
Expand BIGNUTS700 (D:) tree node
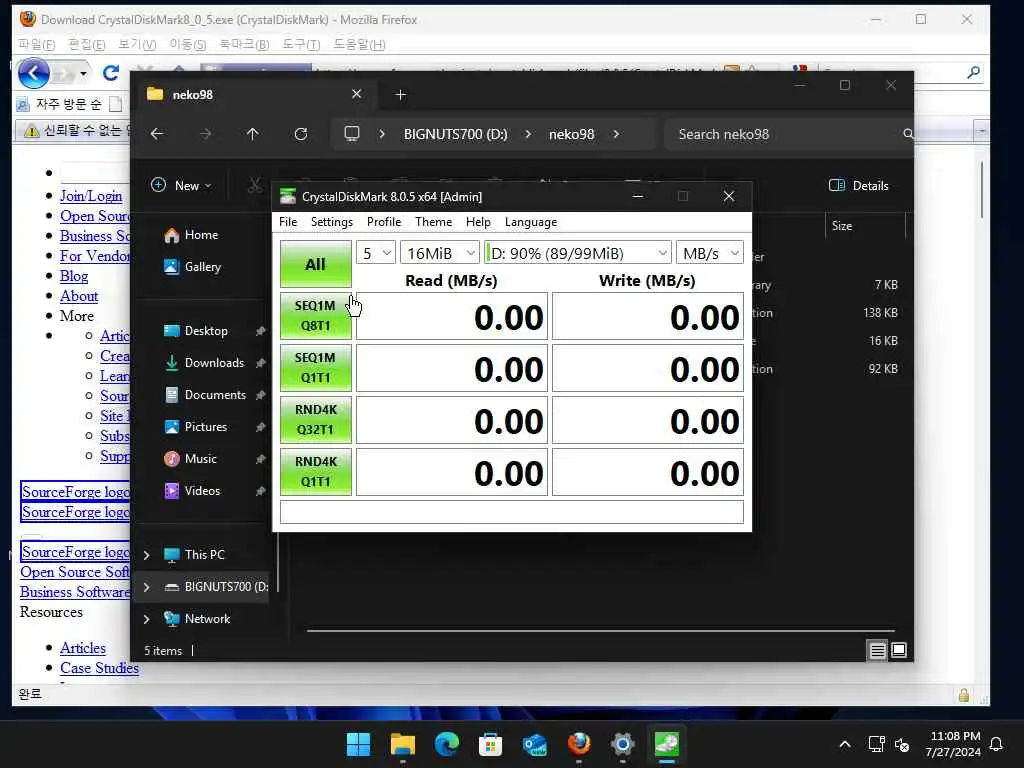point(147,587)
